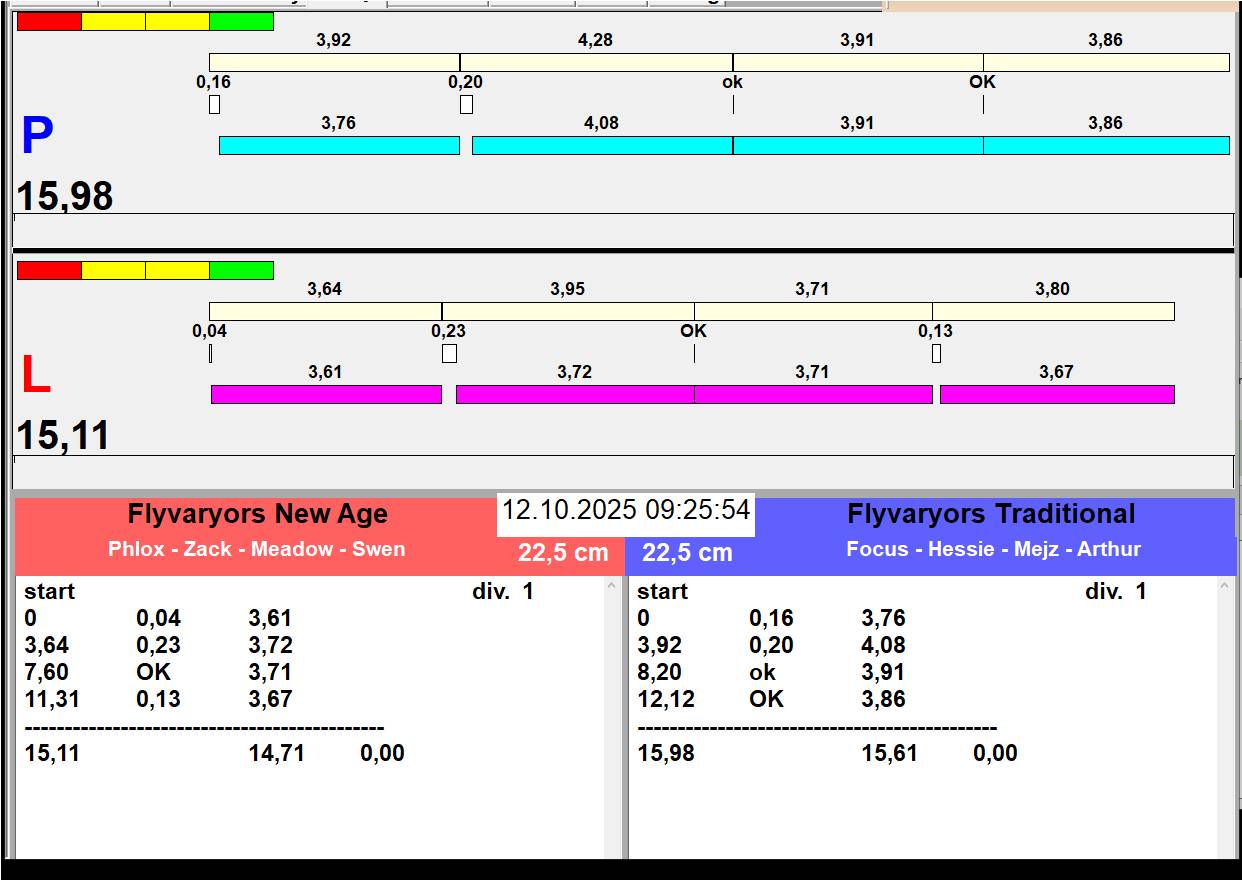Click the Flyvaryors Traditional team header

991,515
